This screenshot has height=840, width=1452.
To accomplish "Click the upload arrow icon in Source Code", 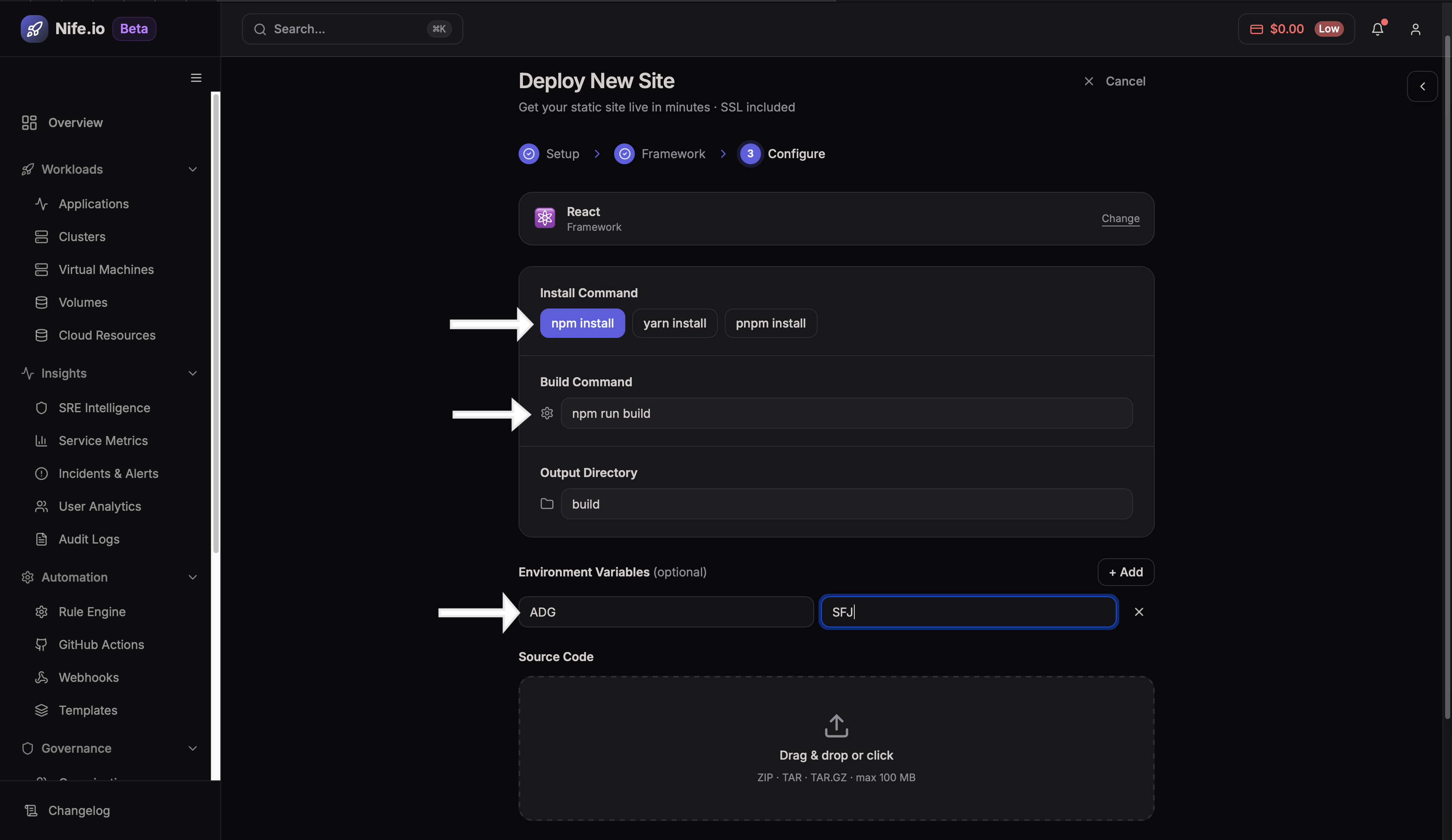I will [x=836, y=725].
